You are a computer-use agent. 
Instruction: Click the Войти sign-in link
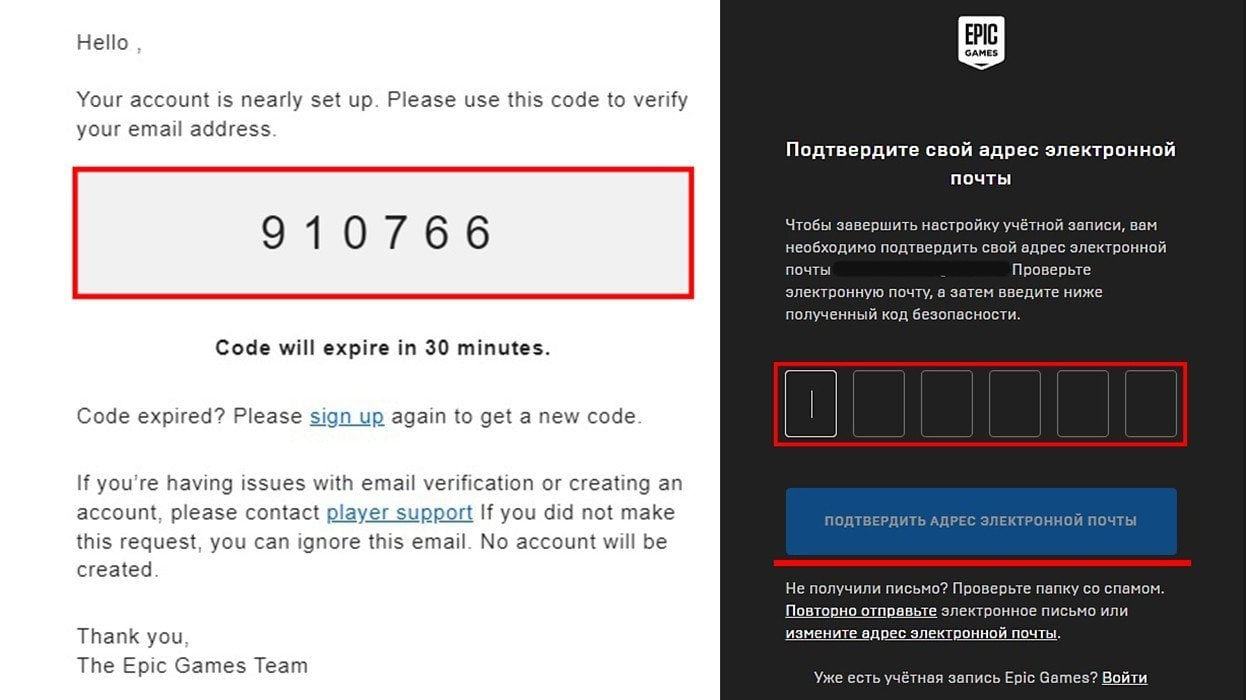click(x=1125, y=678)
